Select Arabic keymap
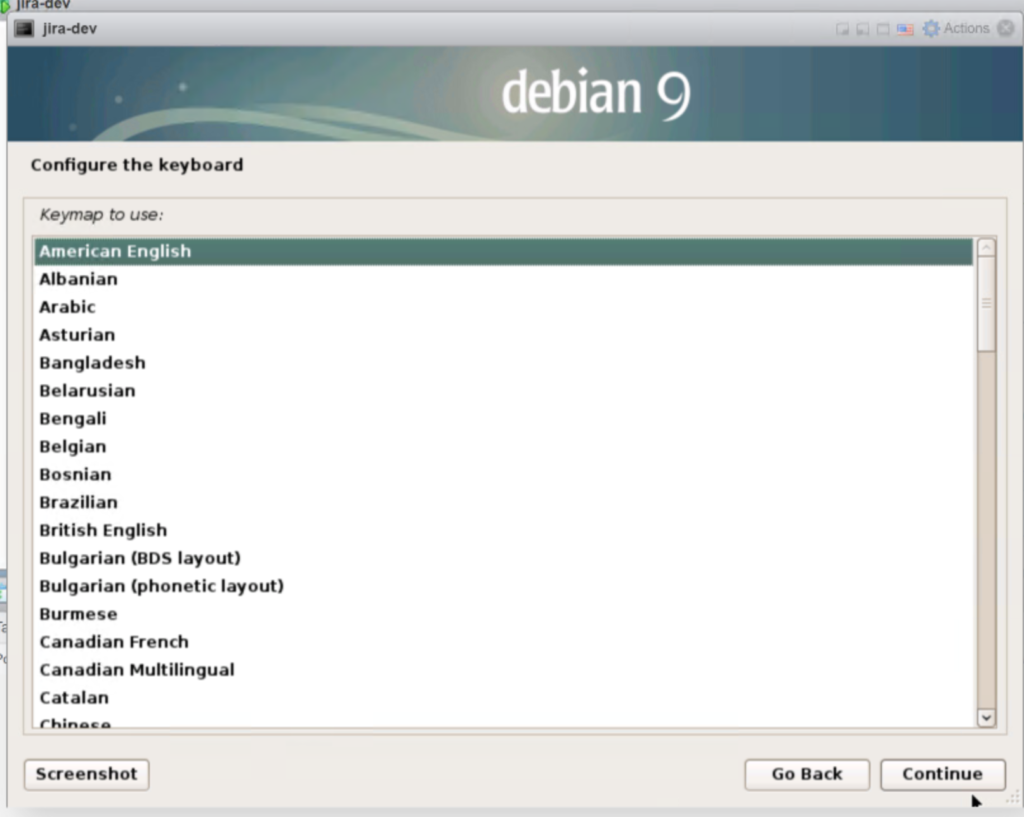The width and height of the screenshot is (1024, 817). click(504, 307)
